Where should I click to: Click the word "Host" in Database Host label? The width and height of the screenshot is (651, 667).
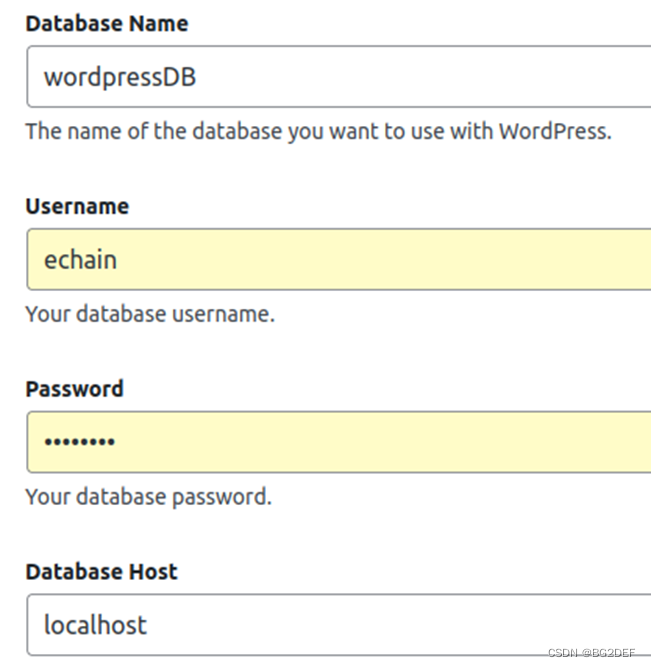(152, 572)
